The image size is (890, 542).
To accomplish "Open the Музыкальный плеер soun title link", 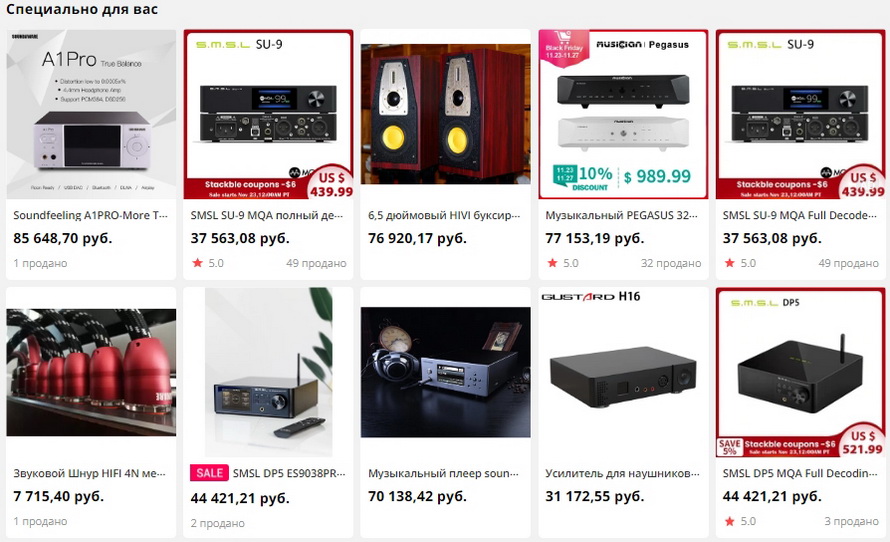I will [x=443, y=473].
